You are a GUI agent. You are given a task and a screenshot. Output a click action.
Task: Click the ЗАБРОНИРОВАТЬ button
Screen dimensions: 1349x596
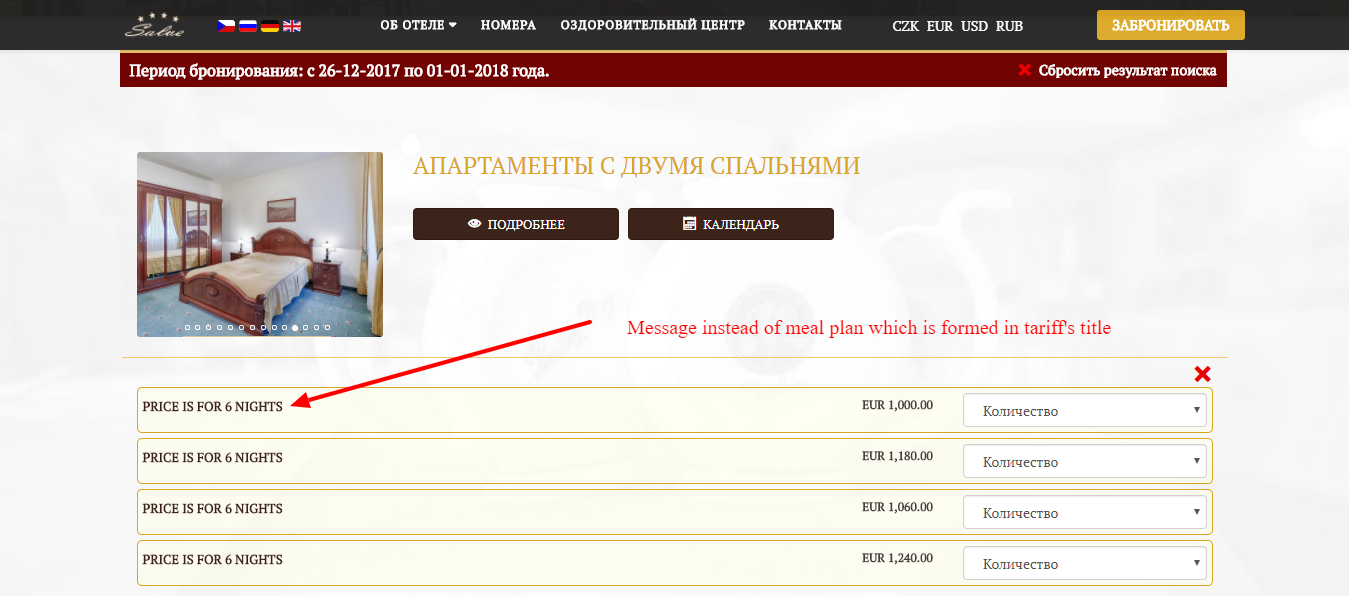point(1171,25)
